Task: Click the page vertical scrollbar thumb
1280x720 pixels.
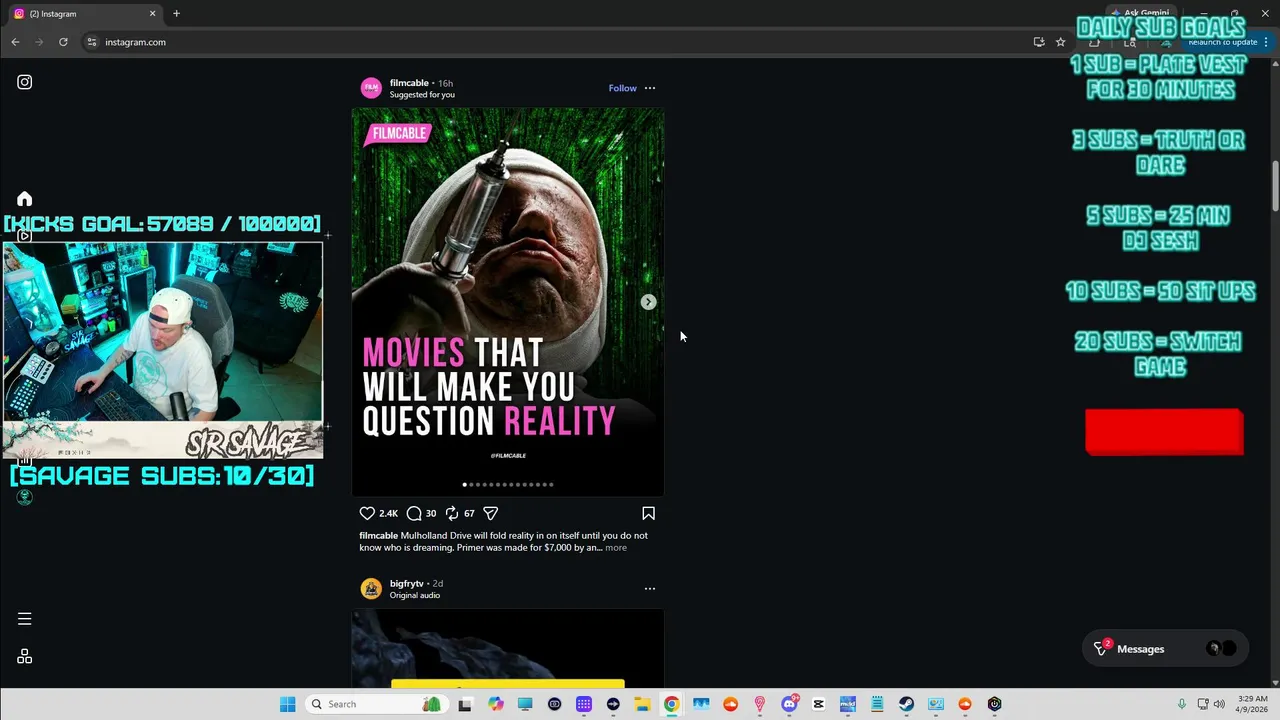Action: click(x=1275, y=185)
